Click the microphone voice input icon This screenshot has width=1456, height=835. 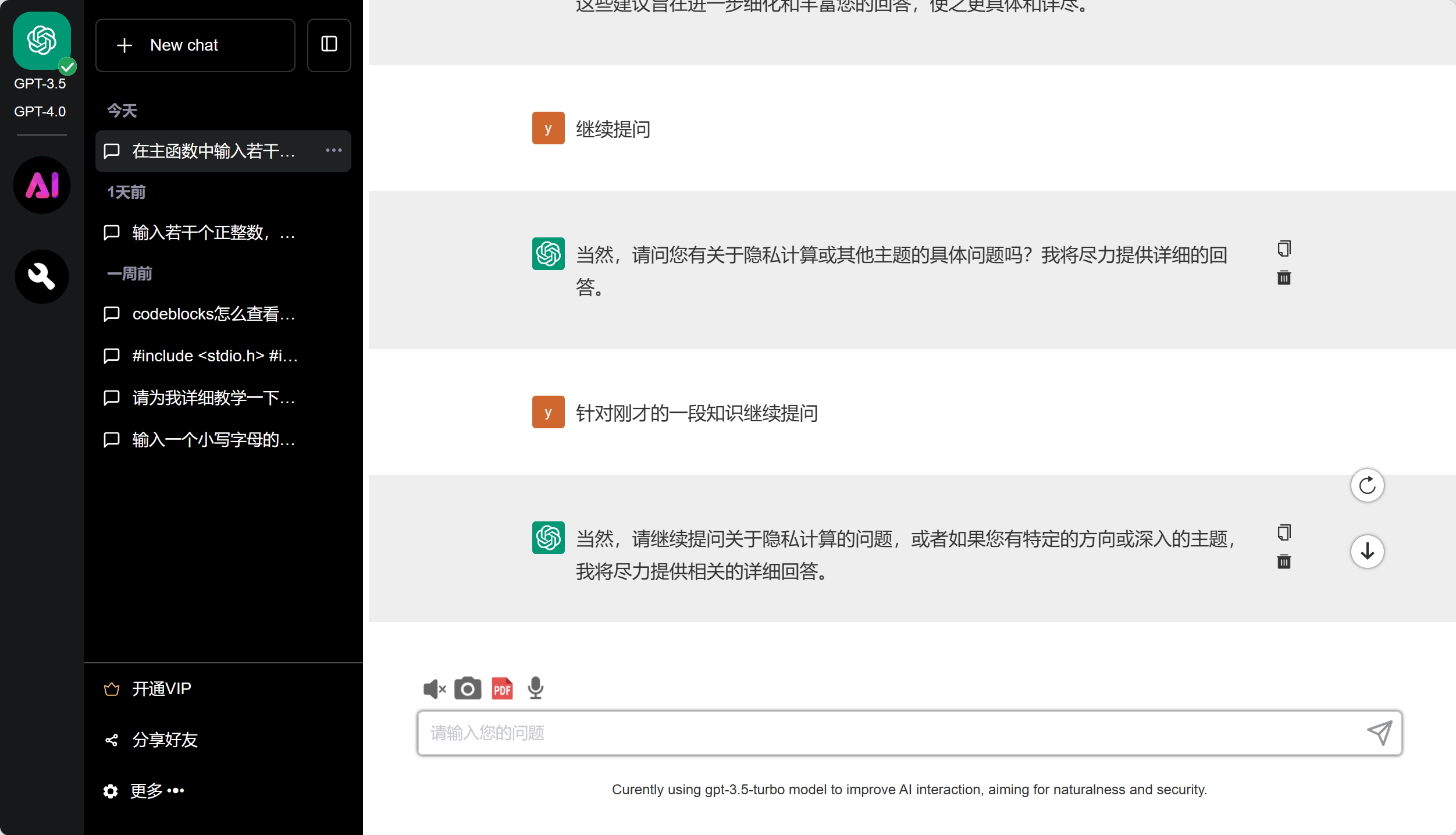pyautogui.click(x=535, y=688)
